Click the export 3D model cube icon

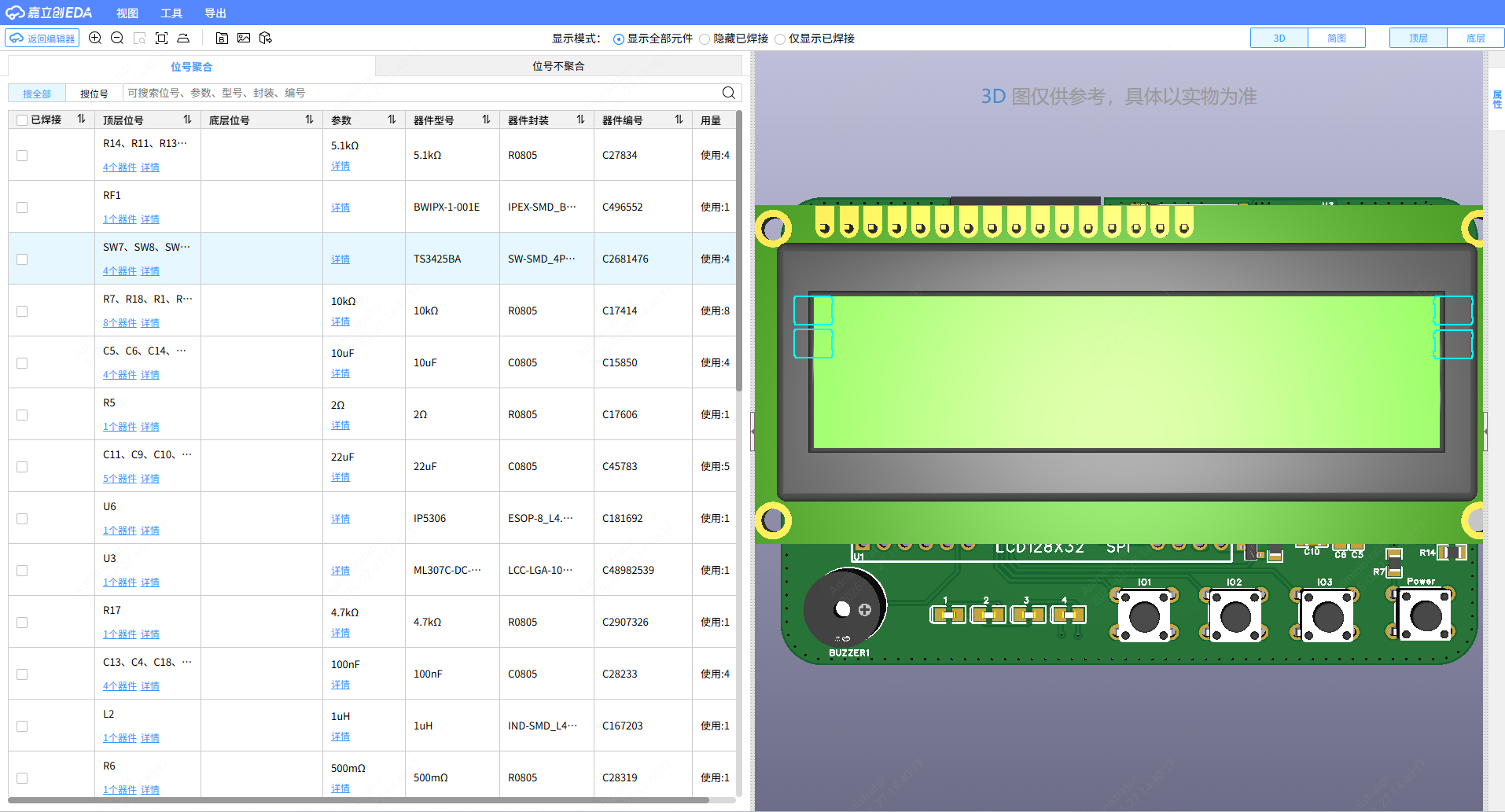point(266,38)
